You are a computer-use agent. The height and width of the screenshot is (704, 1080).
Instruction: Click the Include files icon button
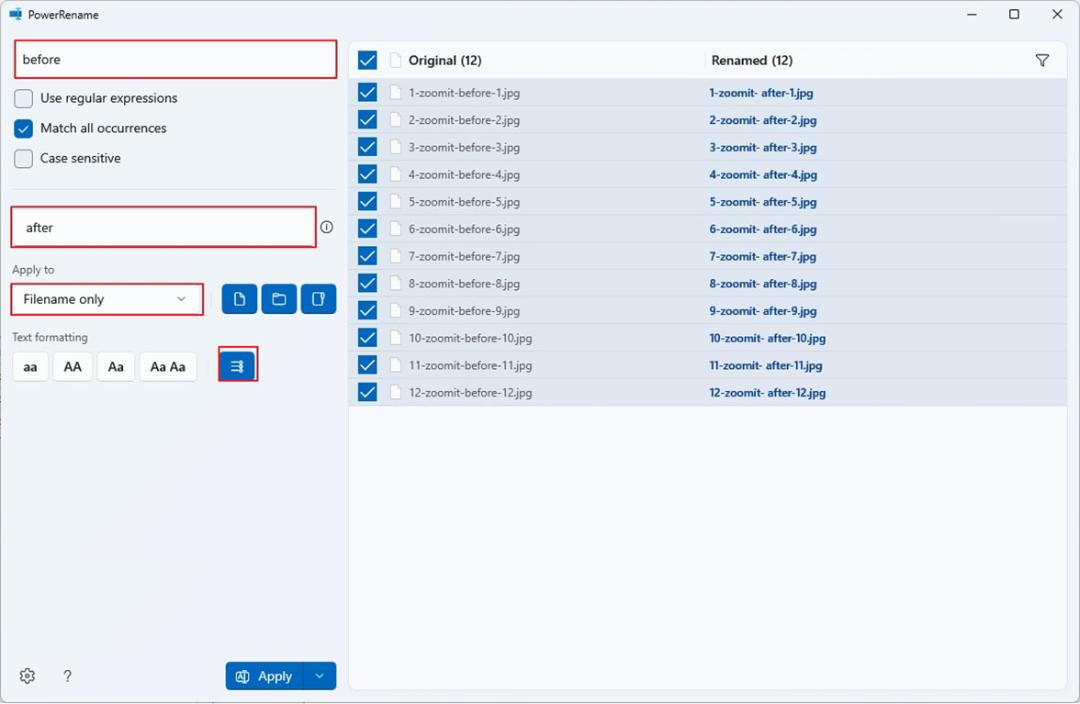[x=239, y=299]
